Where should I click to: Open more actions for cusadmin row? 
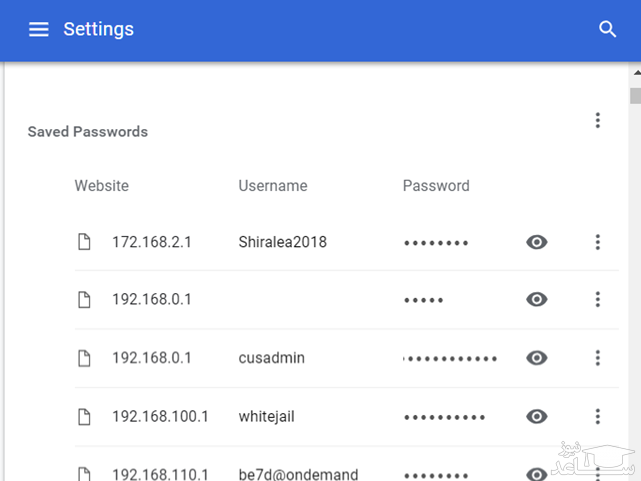pos(597,358)
